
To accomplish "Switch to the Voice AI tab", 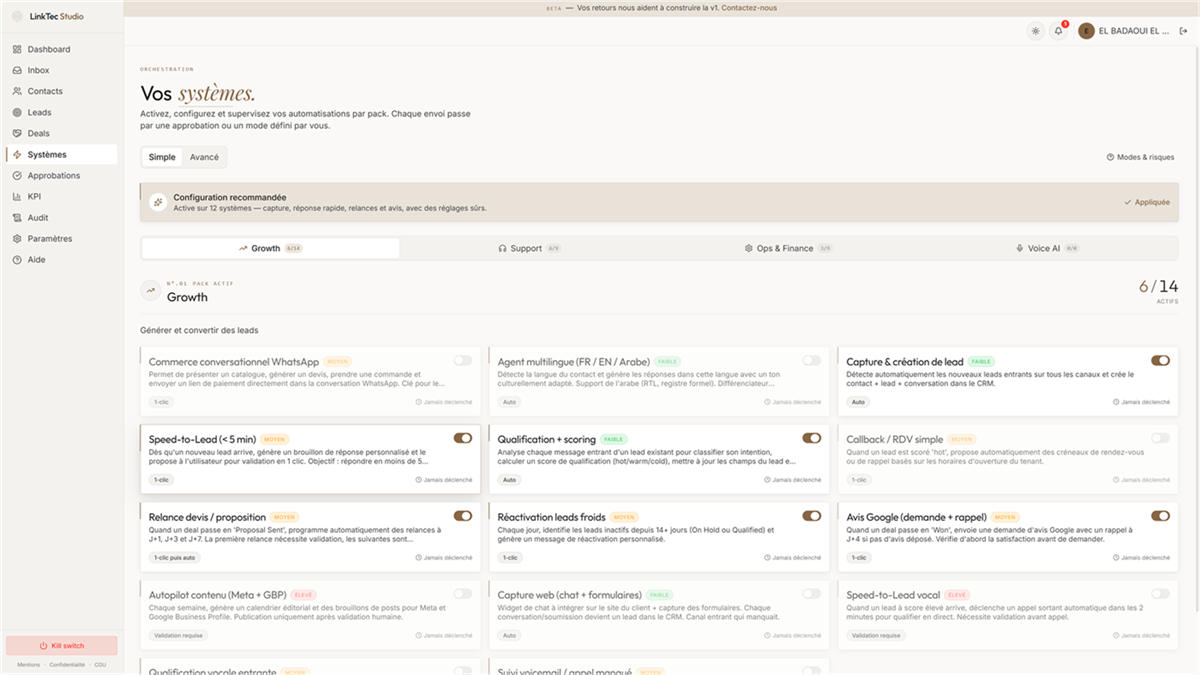I will [1047, 248].
